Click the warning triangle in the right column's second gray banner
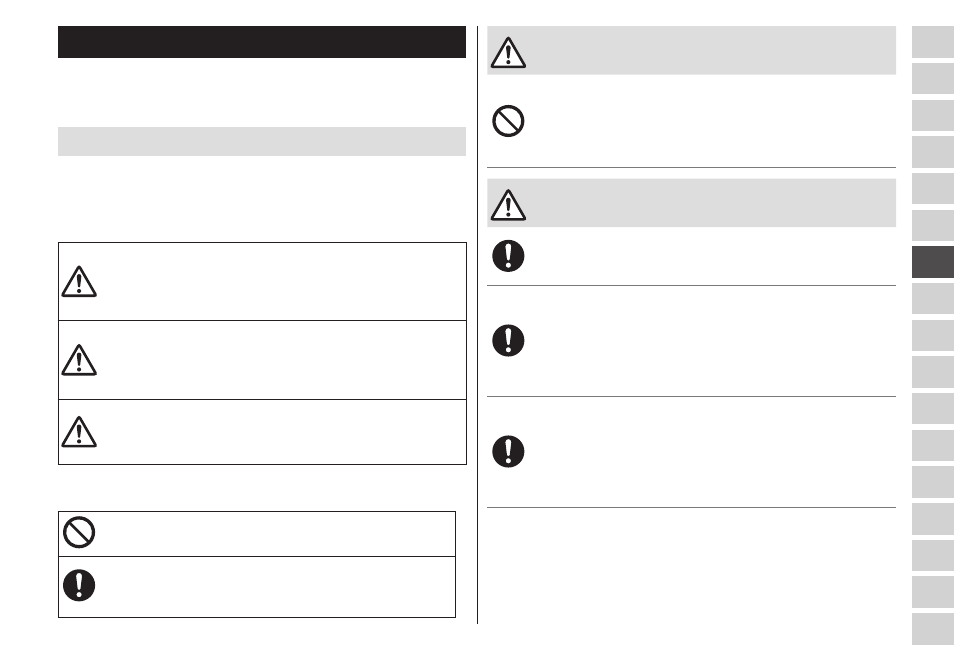 click(x=508, y=204)
